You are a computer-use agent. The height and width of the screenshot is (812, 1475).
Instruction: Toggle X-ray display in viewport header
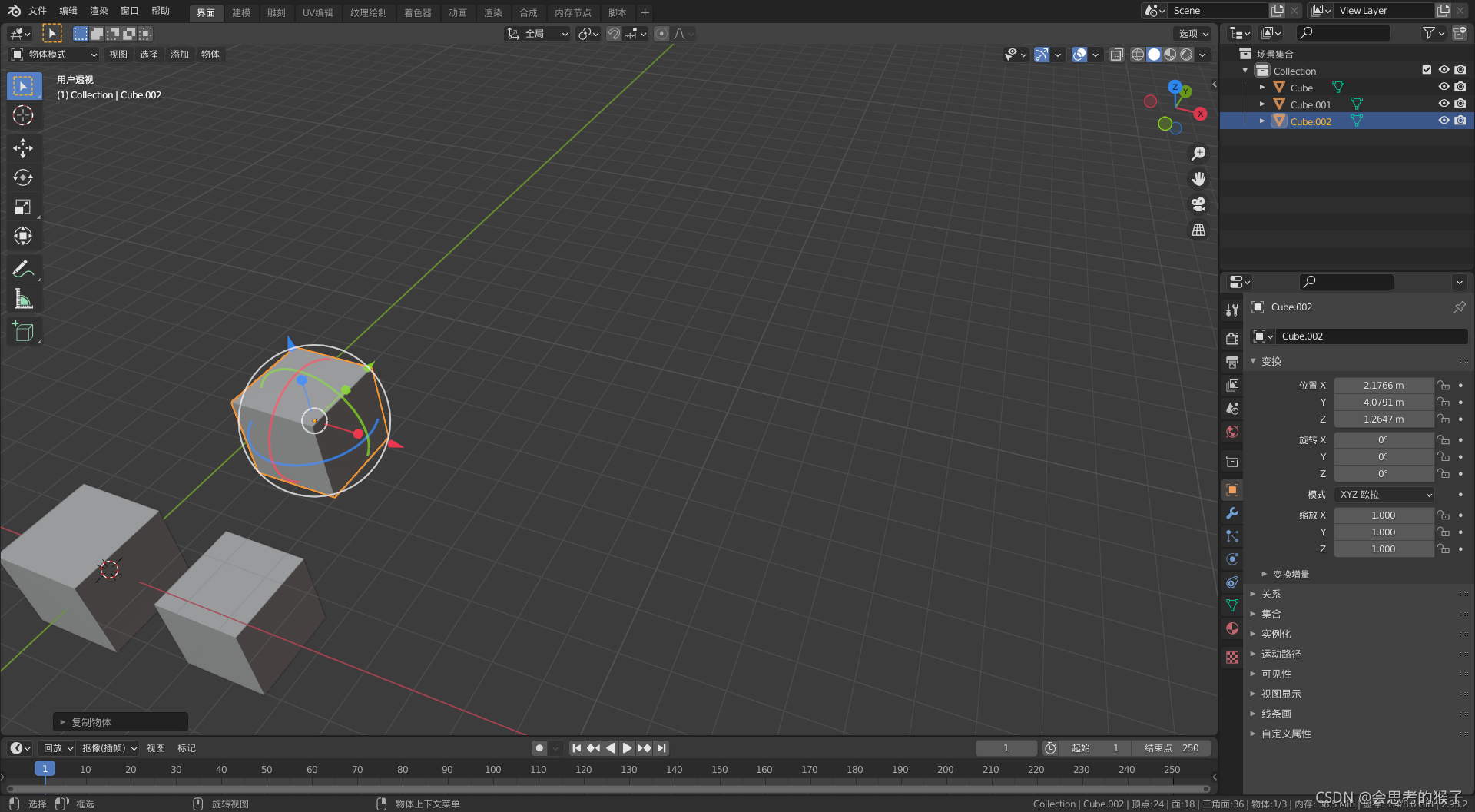1117,55
